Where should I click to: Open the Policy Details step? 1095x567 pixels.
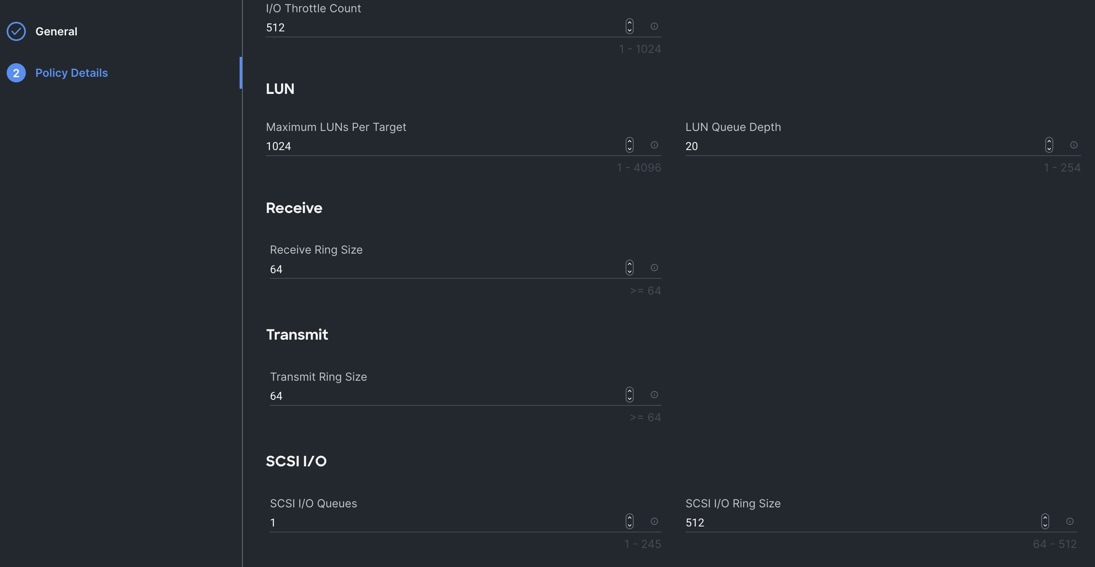[x=71, y=73]
